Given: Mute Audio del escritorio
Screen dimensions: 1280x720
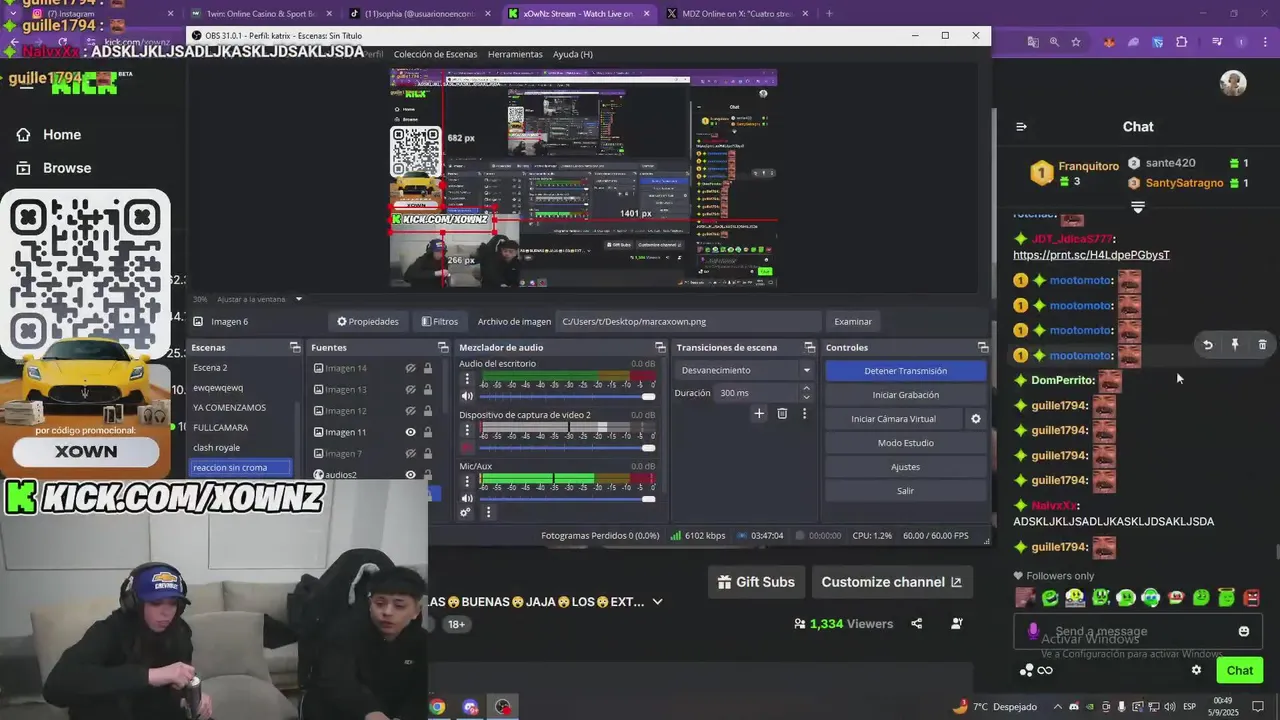Looking at the screenshot, I should click(x=466, y=397).
